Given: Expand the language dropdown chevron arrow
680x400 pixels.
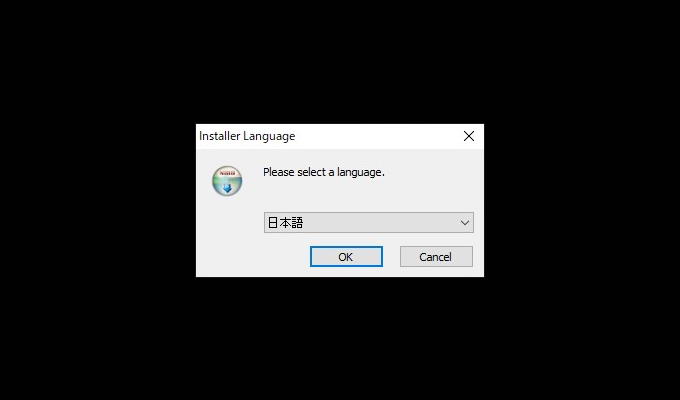Looking at the screenshot, I should (464, 223).
